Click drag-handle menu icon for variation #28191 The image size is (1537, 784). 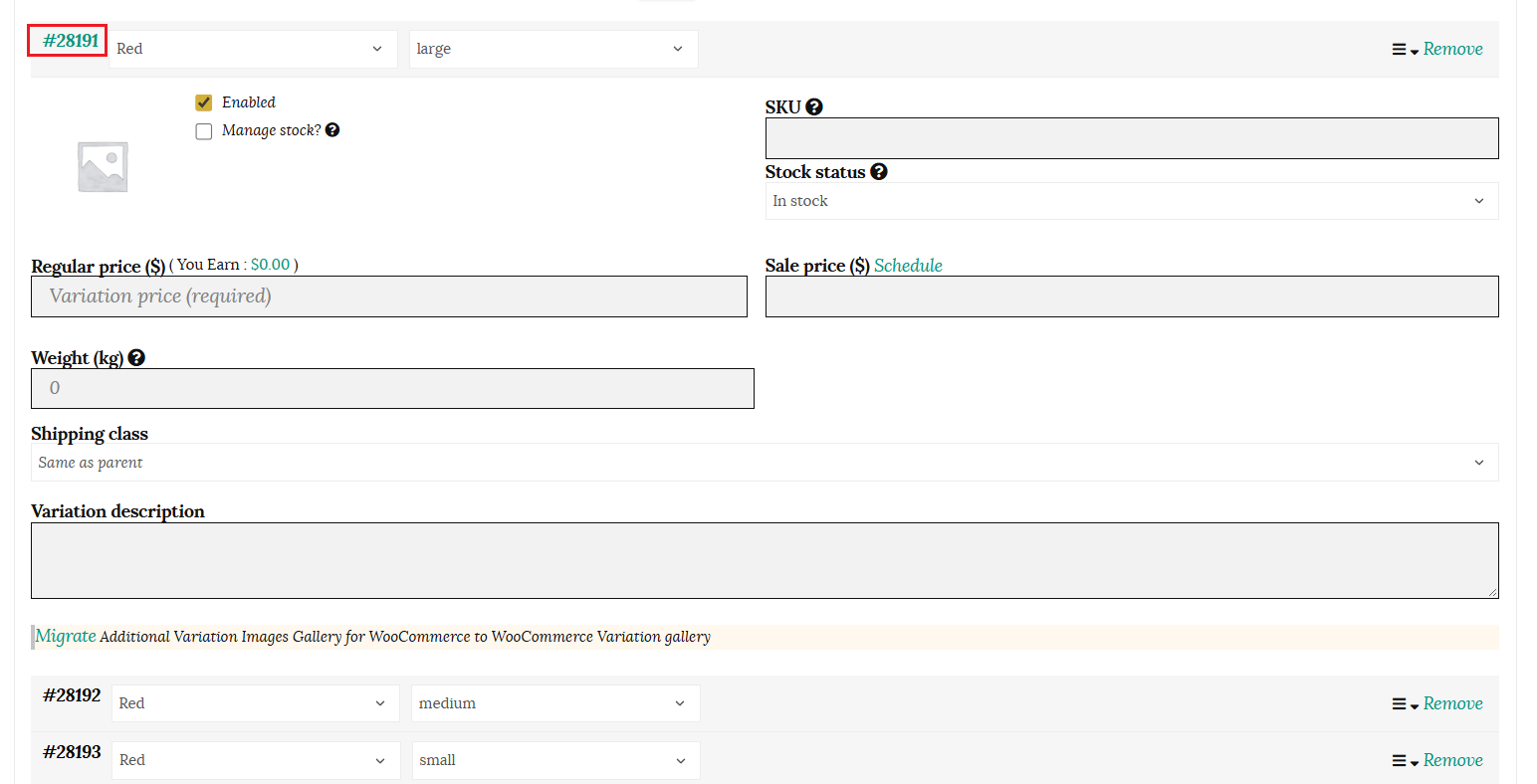tap(1400, 50)
